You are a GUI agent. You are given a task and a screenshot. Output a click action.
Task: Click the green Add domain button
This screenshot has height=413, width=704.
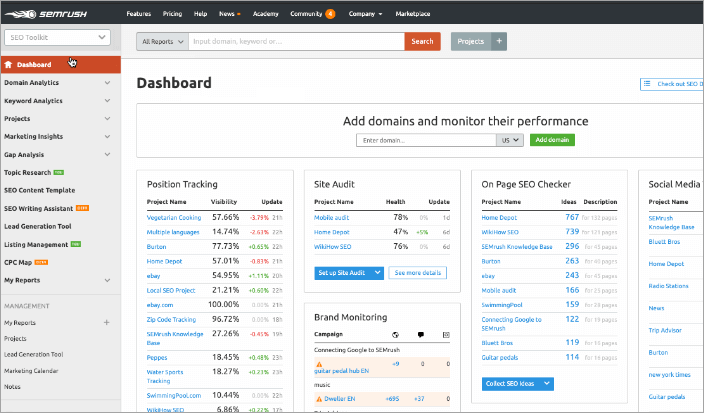(x=552, y=140)
